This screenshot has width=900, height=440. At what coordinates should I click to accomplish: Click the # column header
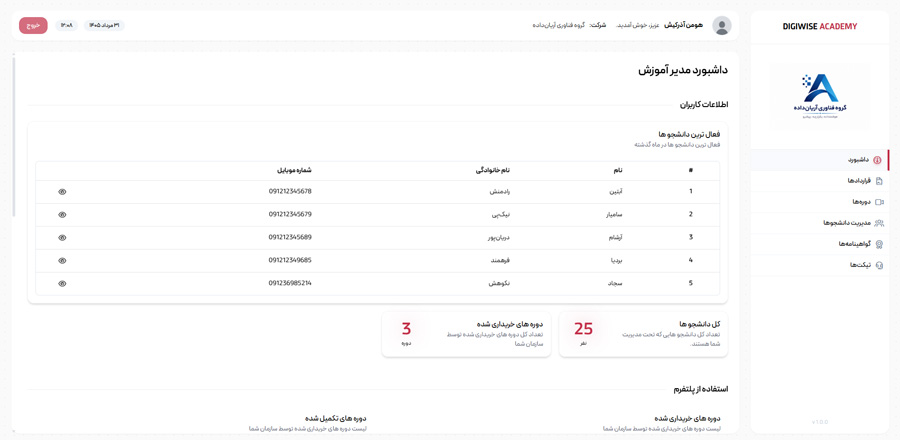[x=690, y=170]
